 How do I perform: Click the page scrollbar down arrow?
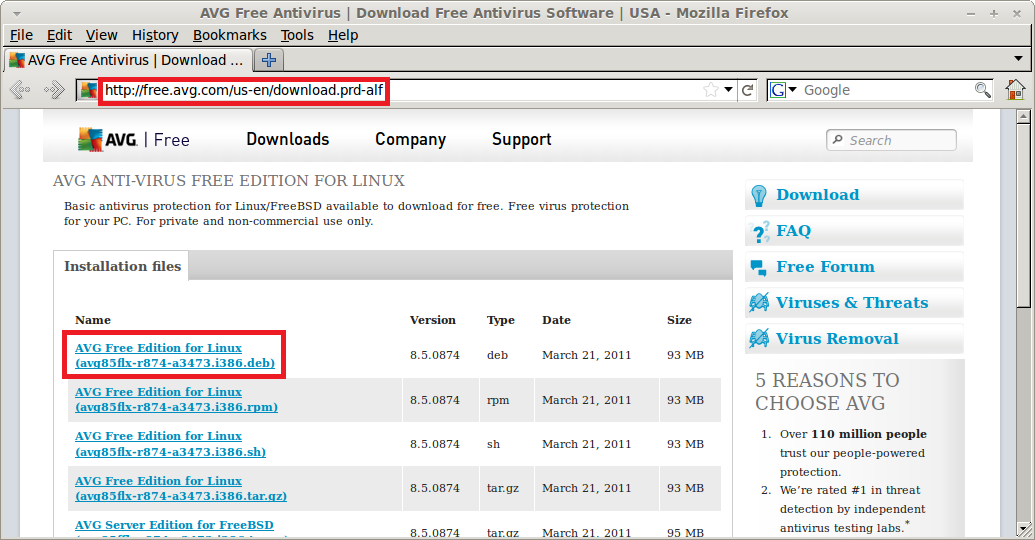pos(1024,529)
